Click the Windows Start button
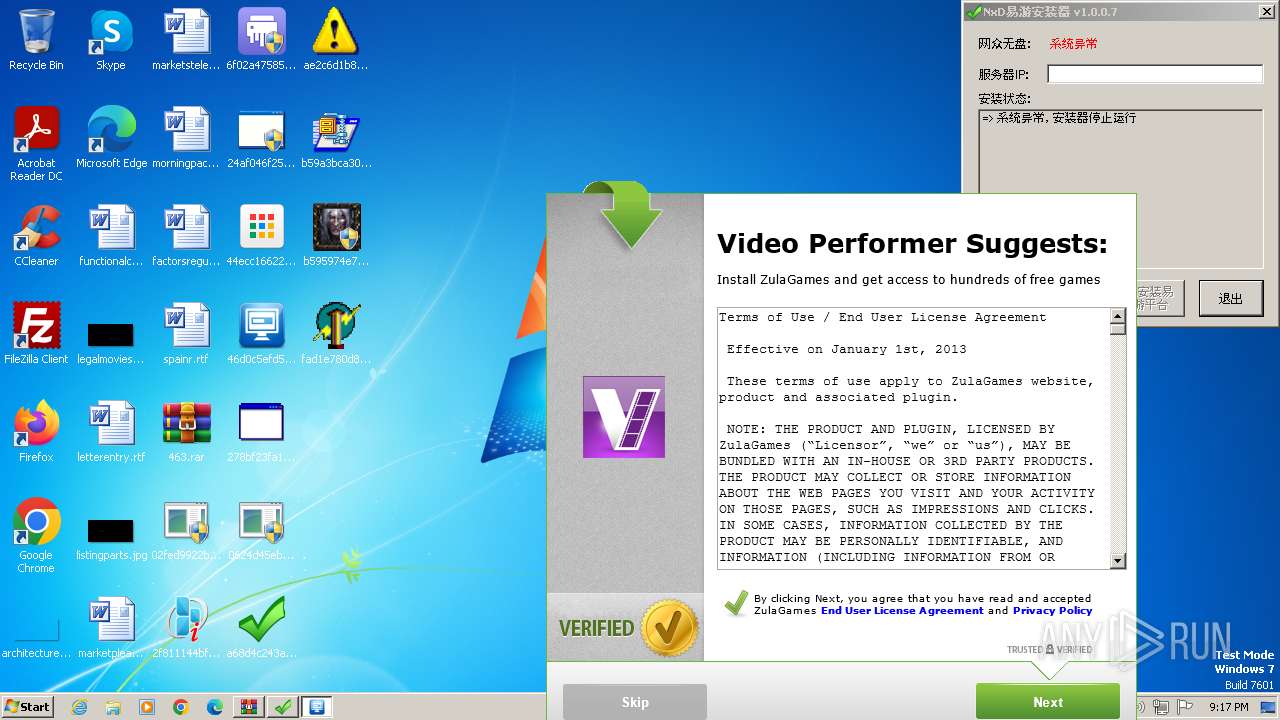Viewport: 1280px width, 720px height. [27, 706]
